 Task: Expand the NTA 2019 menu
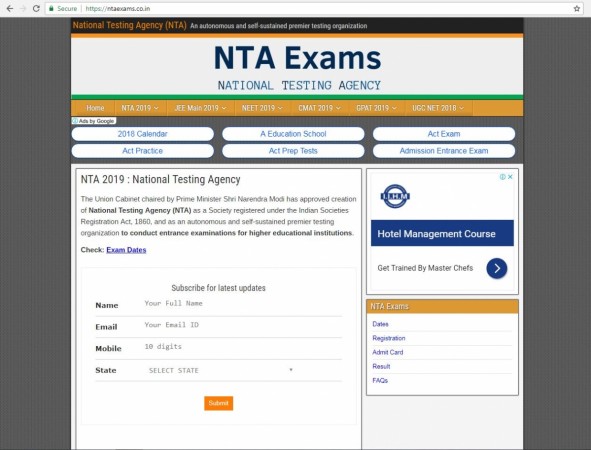point(140,108)
